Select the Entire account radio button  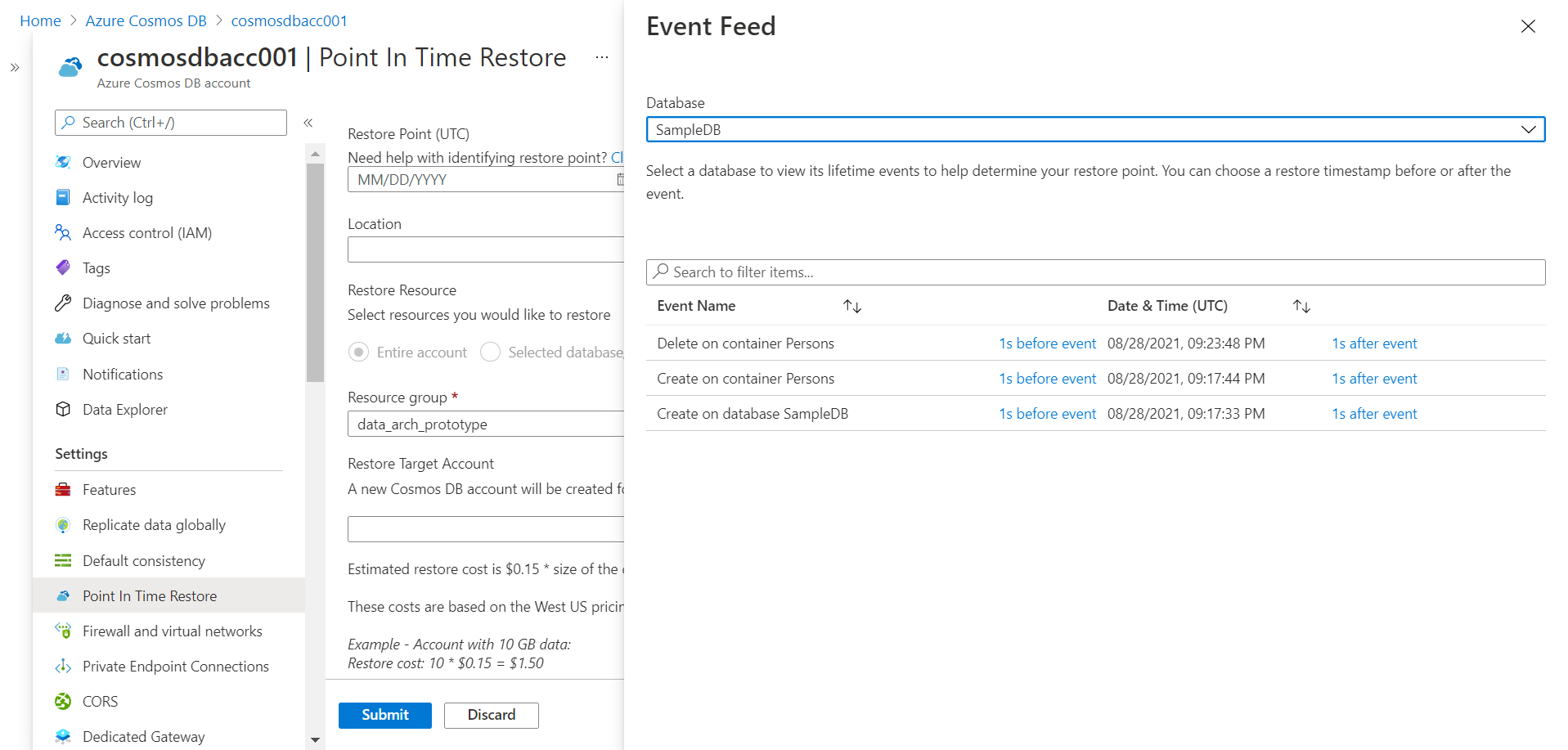click(x=358, y=352)
